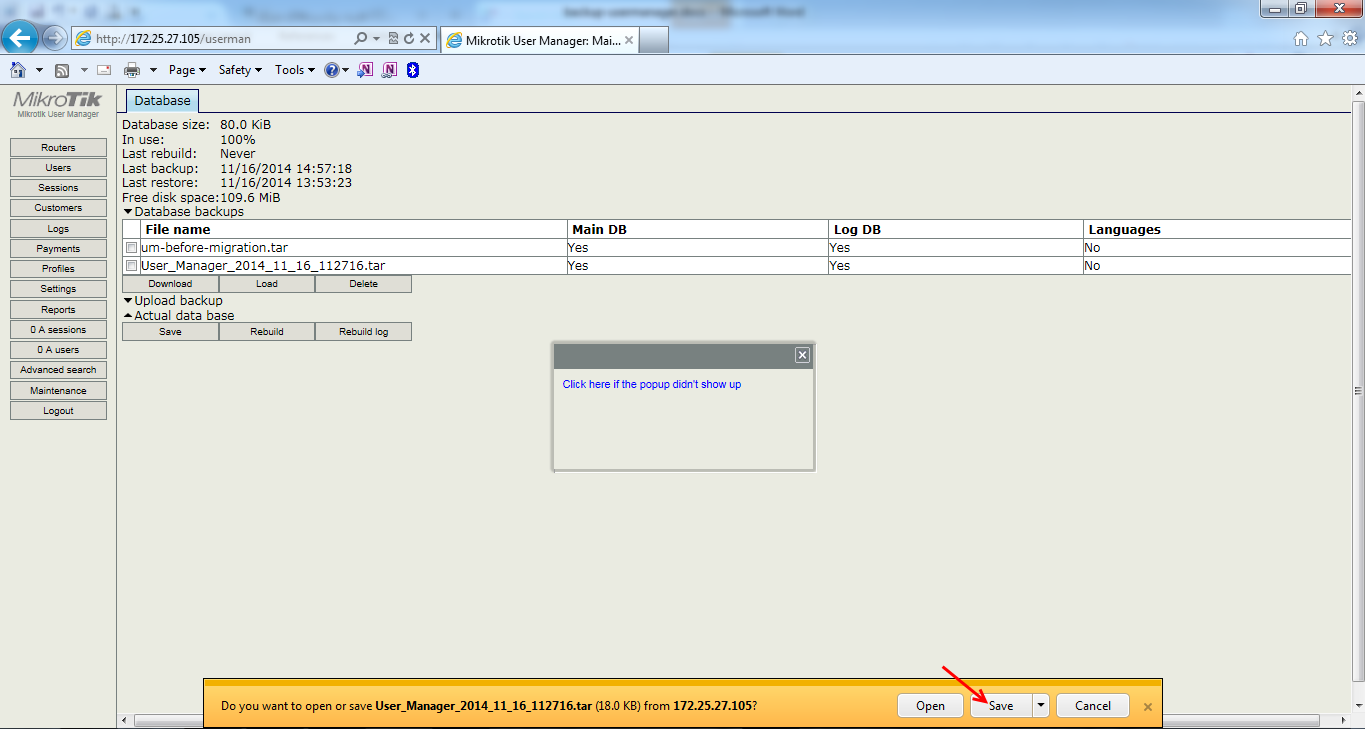
Task: Click Open in the download bar
Action: 930,705
